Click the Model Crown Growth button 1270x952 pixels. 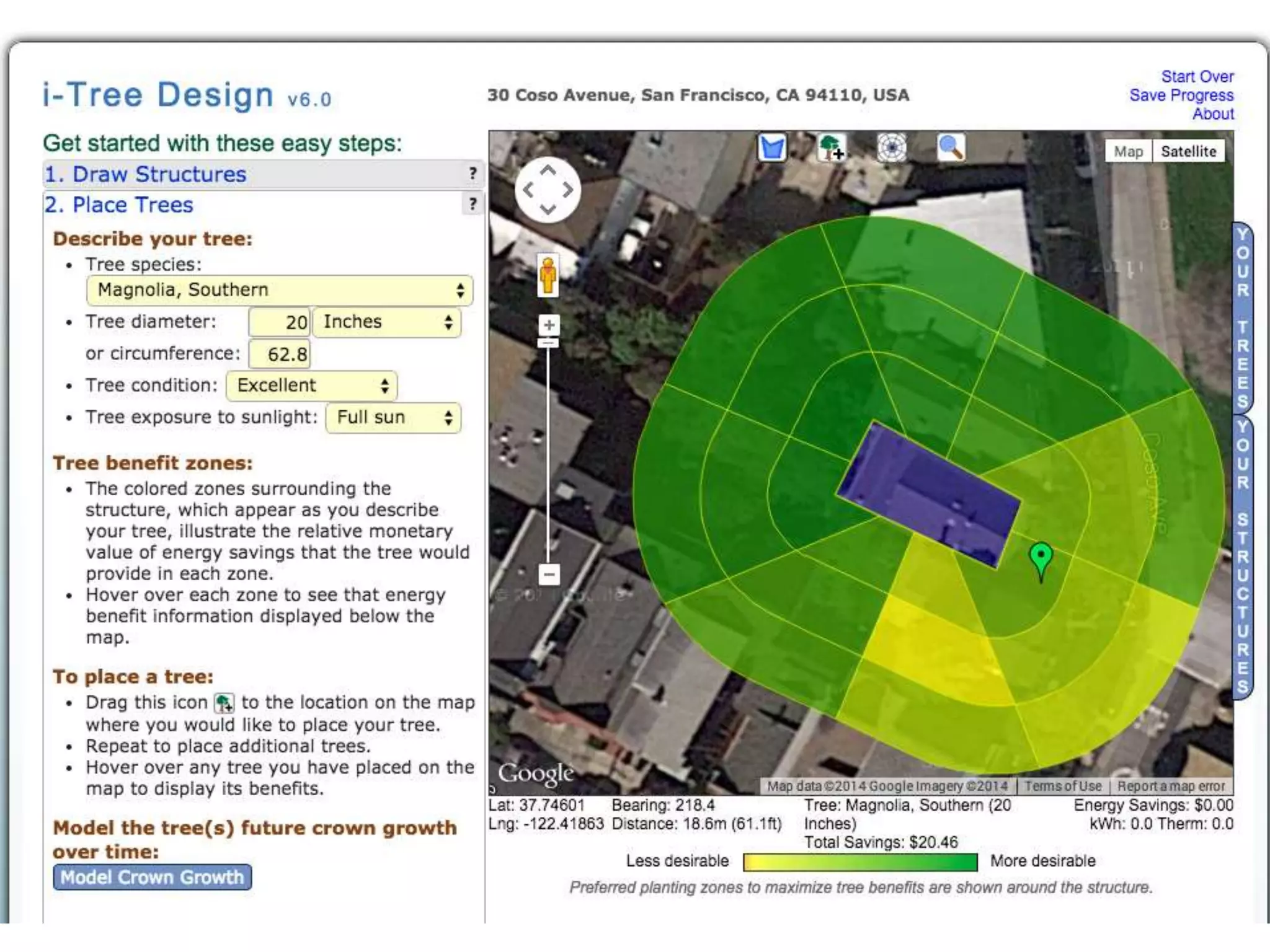(x=152, y=877)
